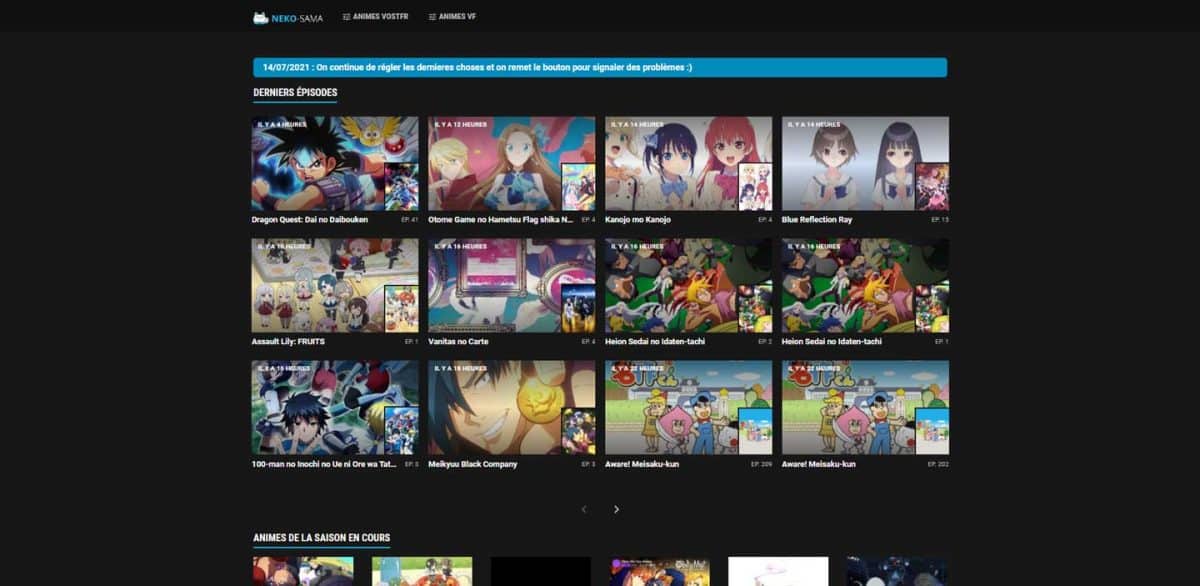Click the 14/07/2021 announcement banner

tap(600, 67)
